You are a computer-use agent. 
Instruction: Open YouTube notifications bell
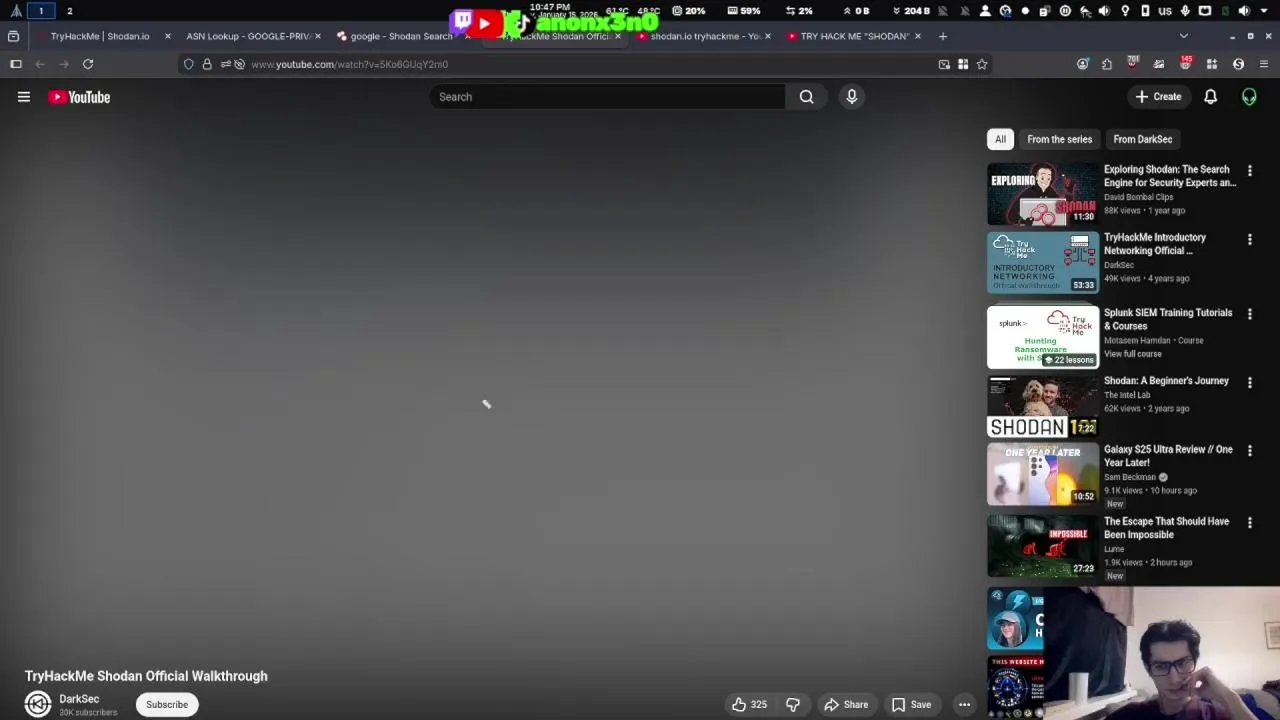pyautogui.click(x=1210, y=97)
